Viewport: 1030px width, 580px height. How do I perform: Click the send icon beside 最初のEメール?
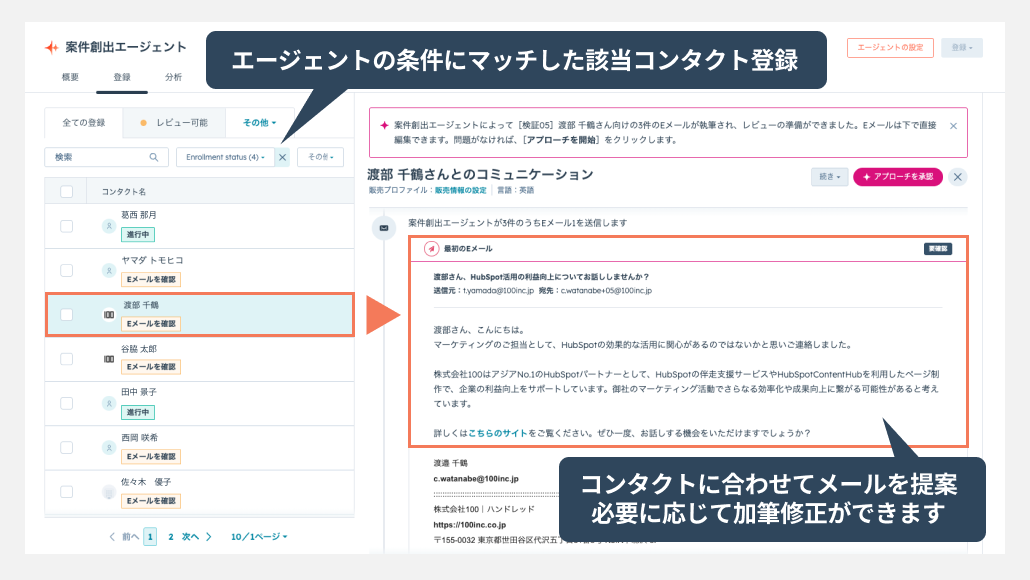(x=431, y=249)
